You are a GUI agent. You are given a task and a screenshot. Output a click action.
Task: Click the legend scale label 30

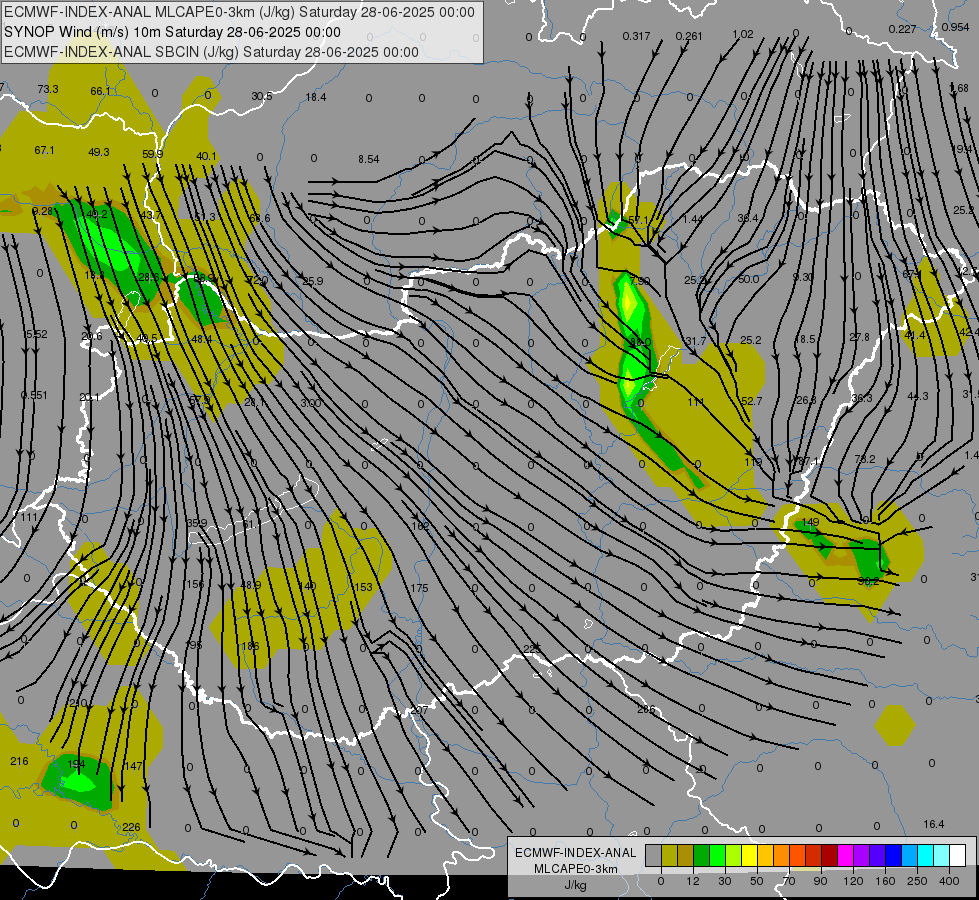(724, 881)
